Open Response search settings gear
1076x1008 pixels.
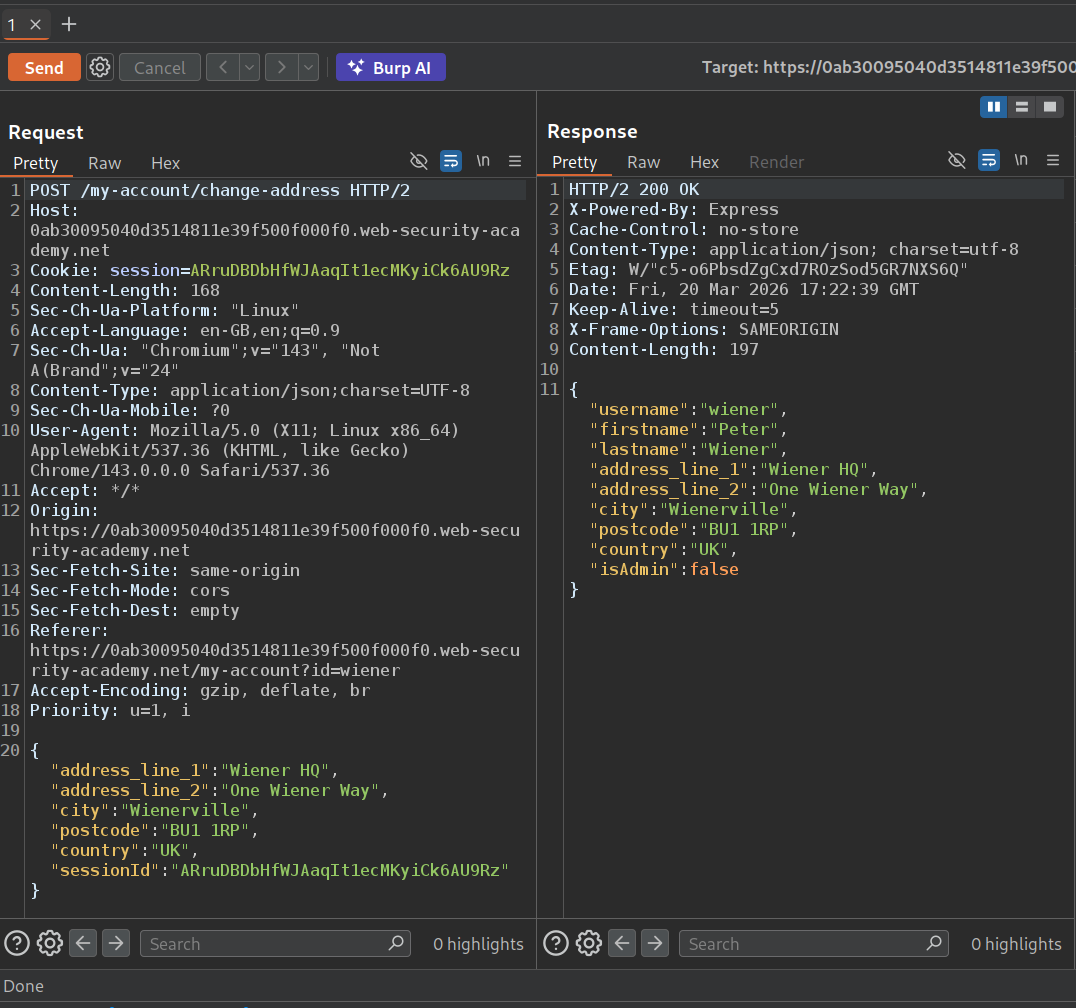click(589, 943)
